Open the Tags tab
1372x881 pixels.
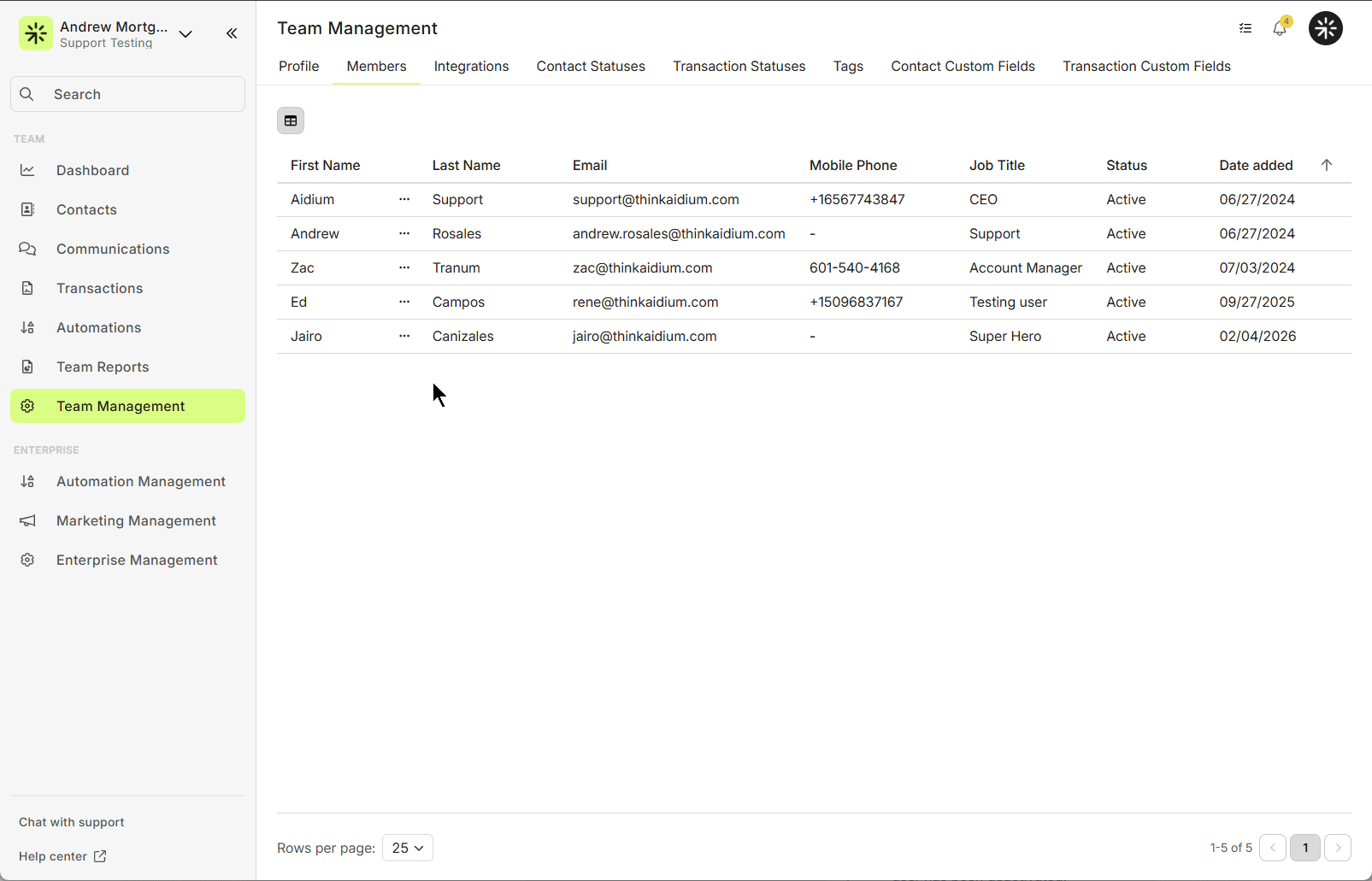[848, 67]
